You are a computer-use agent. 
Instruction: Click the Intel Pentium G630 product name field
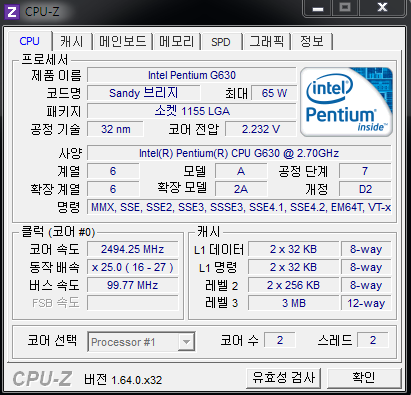[192, 75]
